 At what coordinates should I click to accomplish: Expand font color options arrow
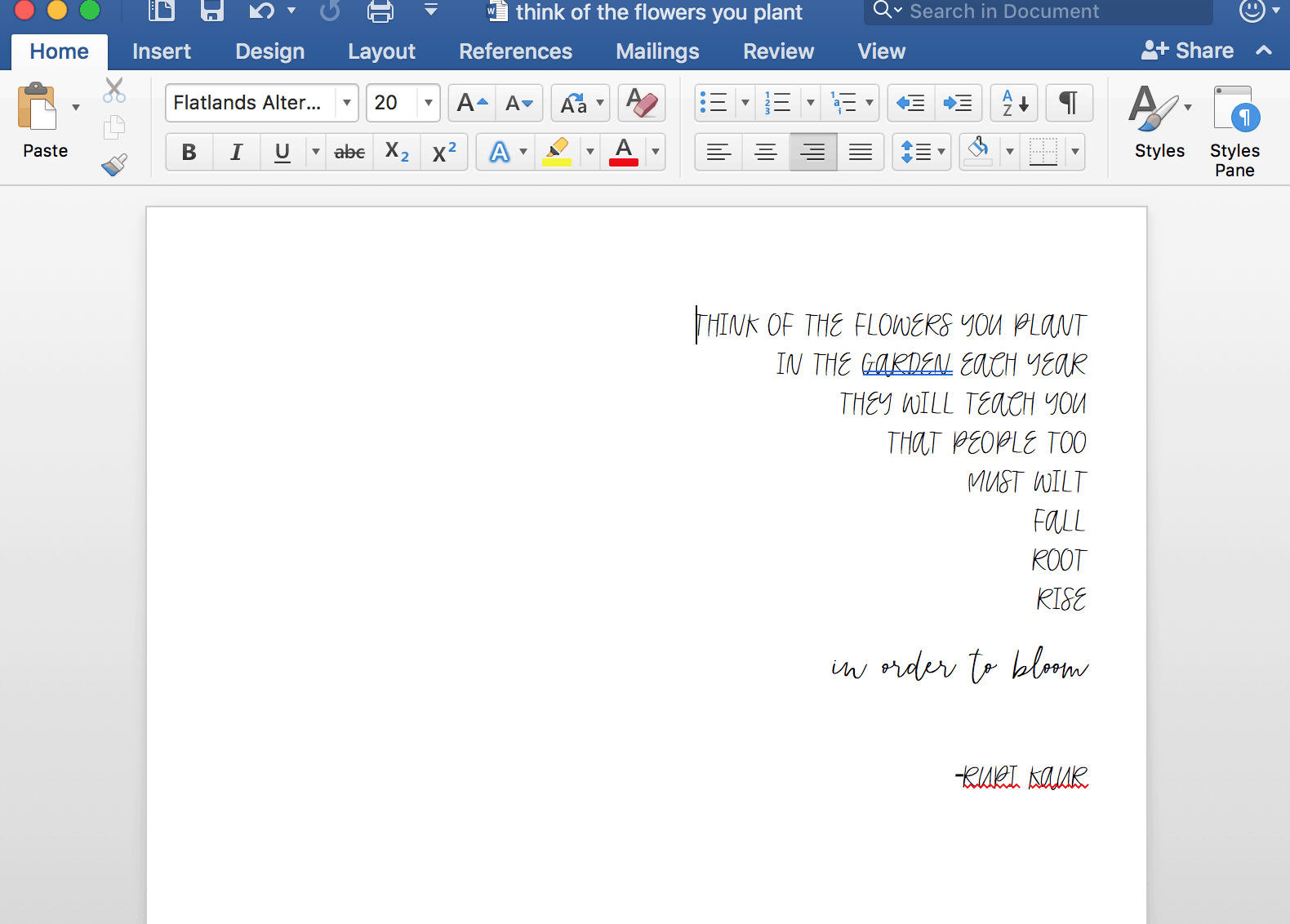point(655,152)
